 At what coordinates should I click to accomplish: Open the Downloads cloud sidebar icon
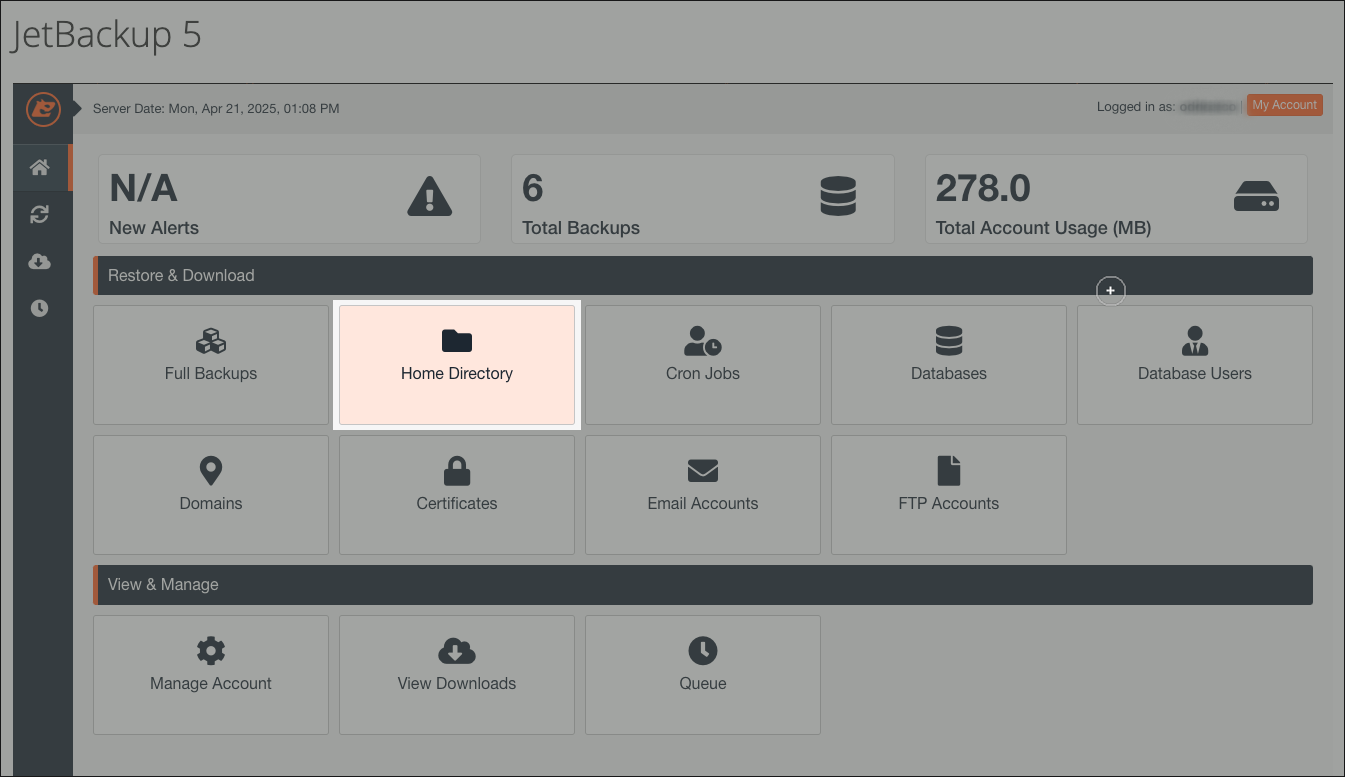(40, 262)
